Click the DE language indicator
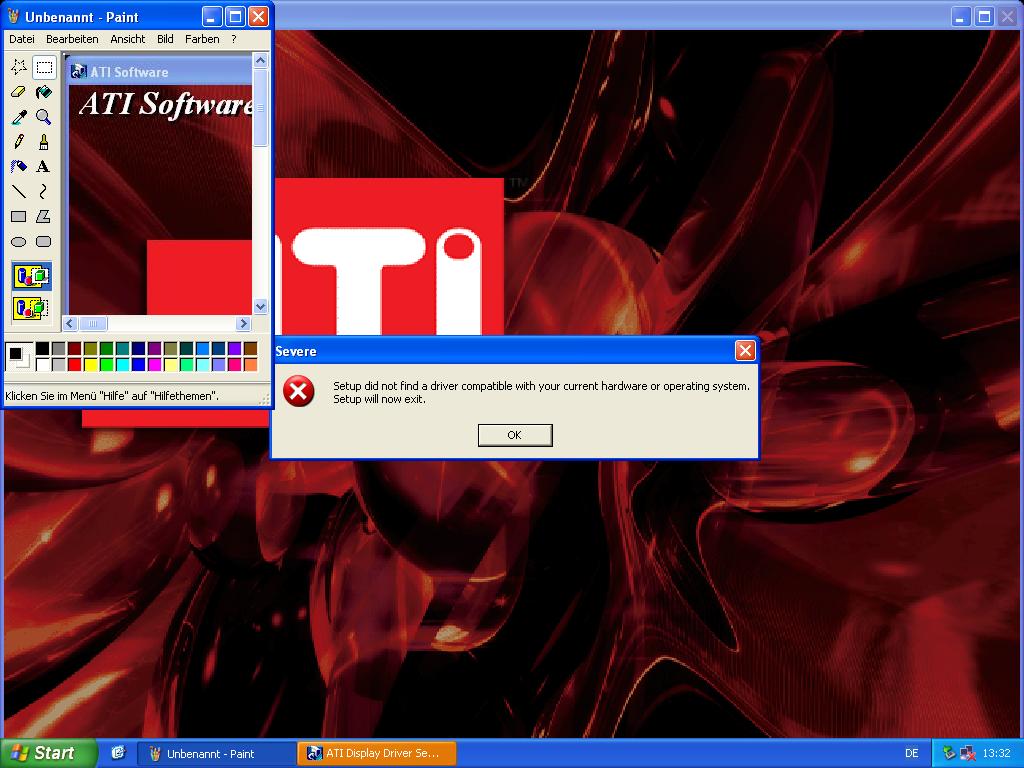This screenshot has height=768, width=1024. 912,754
